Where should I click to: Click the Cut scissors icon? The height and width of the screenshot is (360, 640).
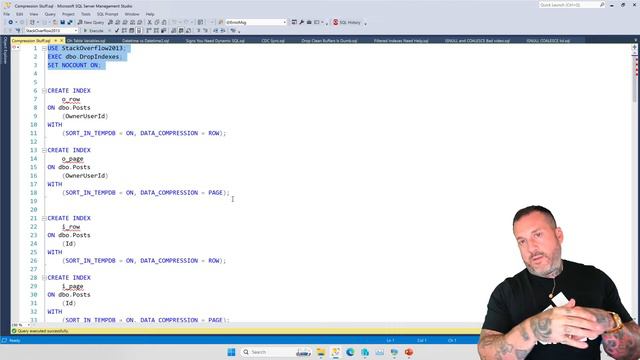point(149,22)
